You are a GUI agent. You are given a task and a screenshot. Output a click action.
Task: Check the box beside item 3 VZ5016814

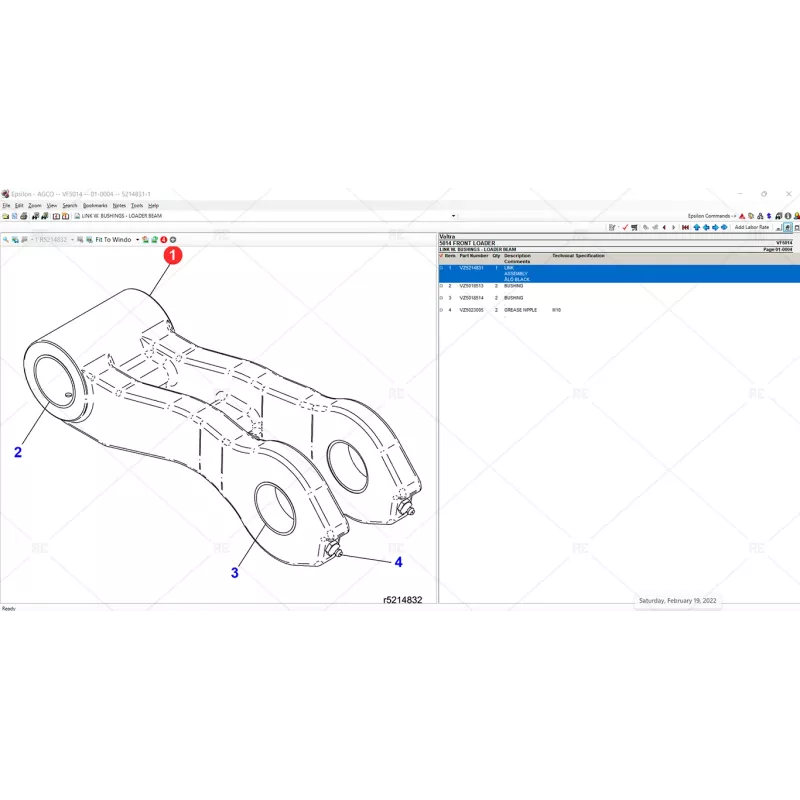(x=439, y=296)
